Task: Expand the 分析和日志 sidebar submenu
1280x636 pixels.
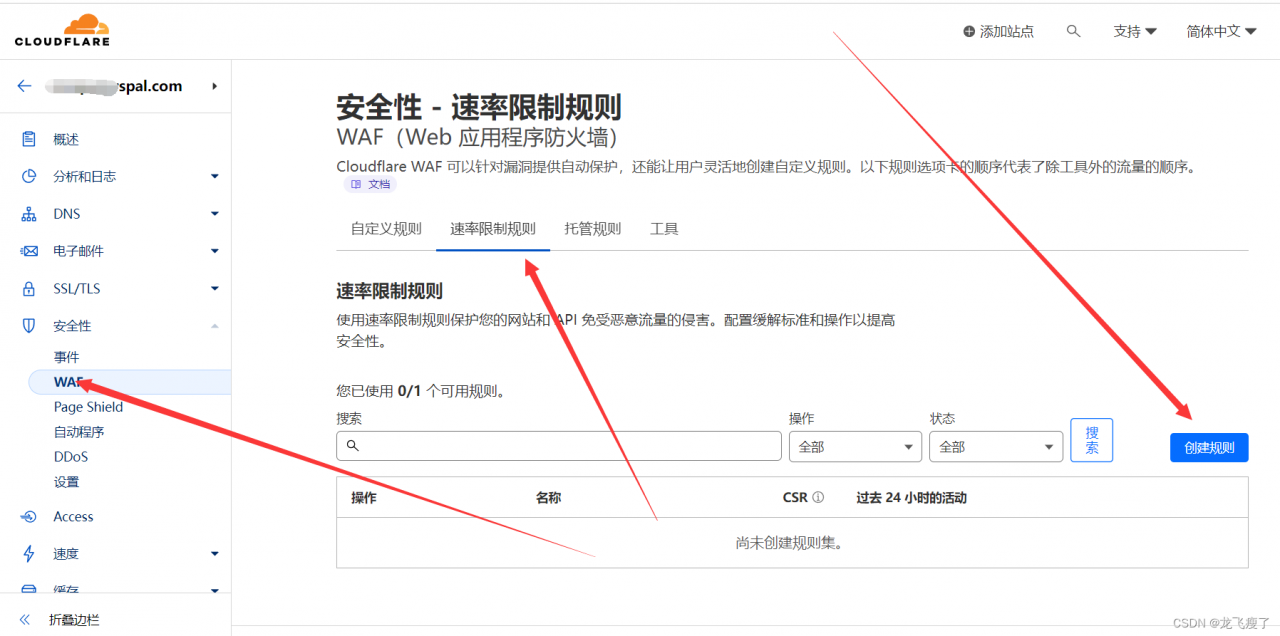Action: (214, 176)
